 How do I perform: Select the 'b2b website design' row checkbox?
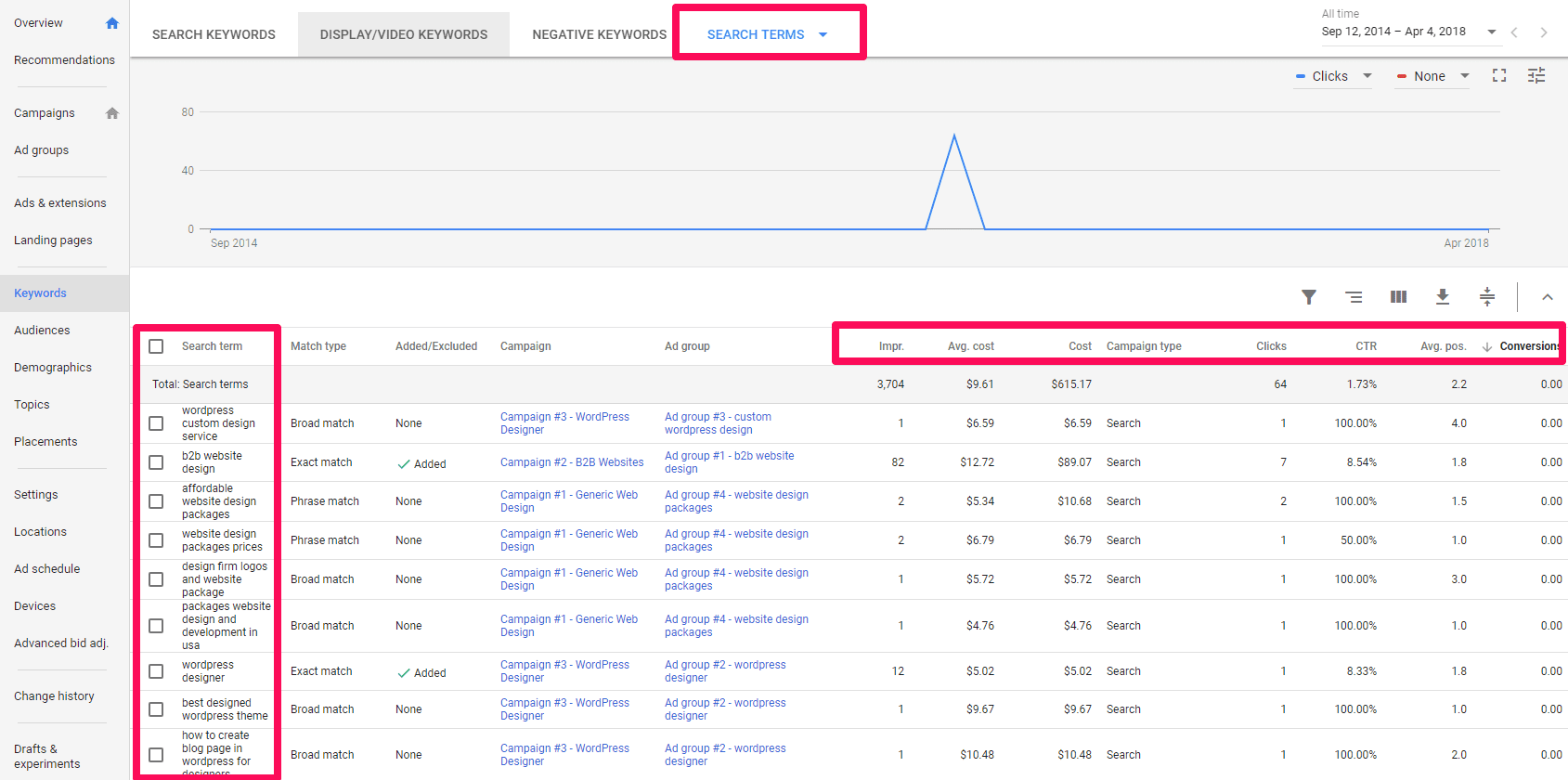tap(156, 462)
